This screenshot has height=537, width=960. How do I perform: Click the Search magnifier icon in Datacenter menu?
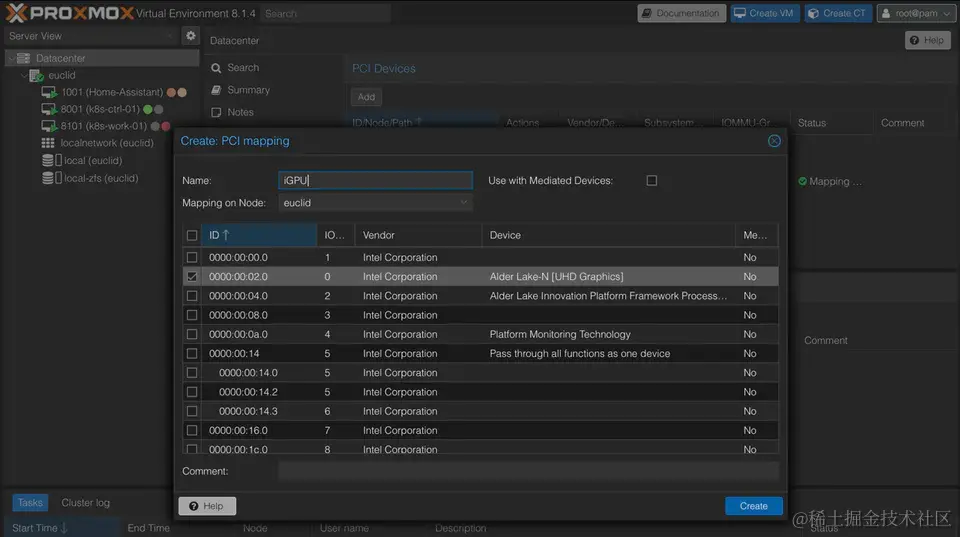pos(216,68)
